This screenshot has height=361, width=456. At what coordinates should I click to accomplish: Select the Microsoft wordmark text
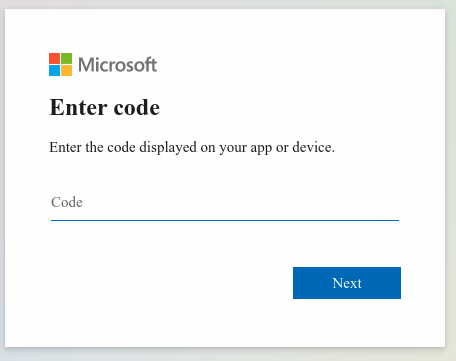117,65
